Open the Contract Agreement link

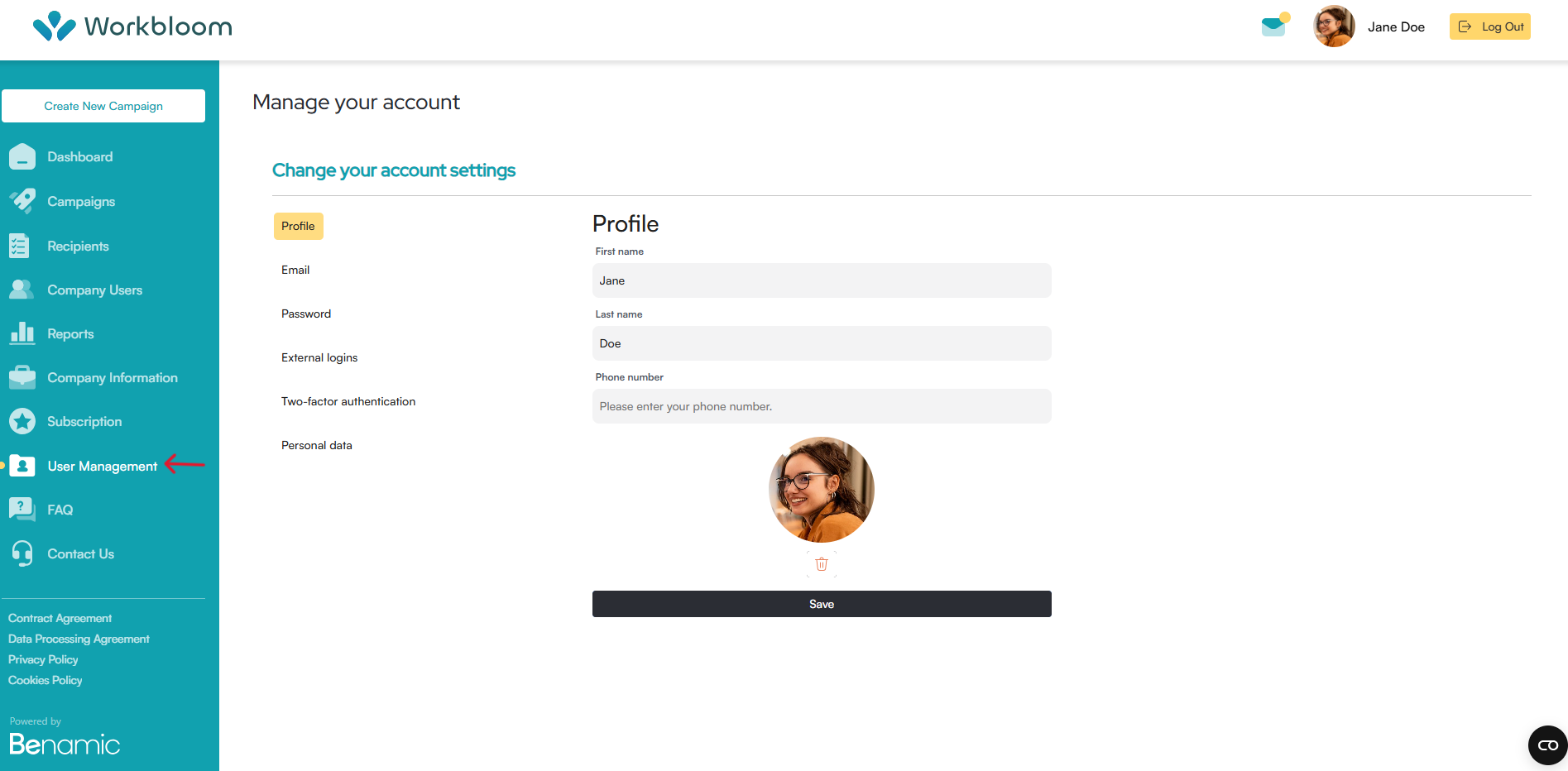tap(60, 618)
